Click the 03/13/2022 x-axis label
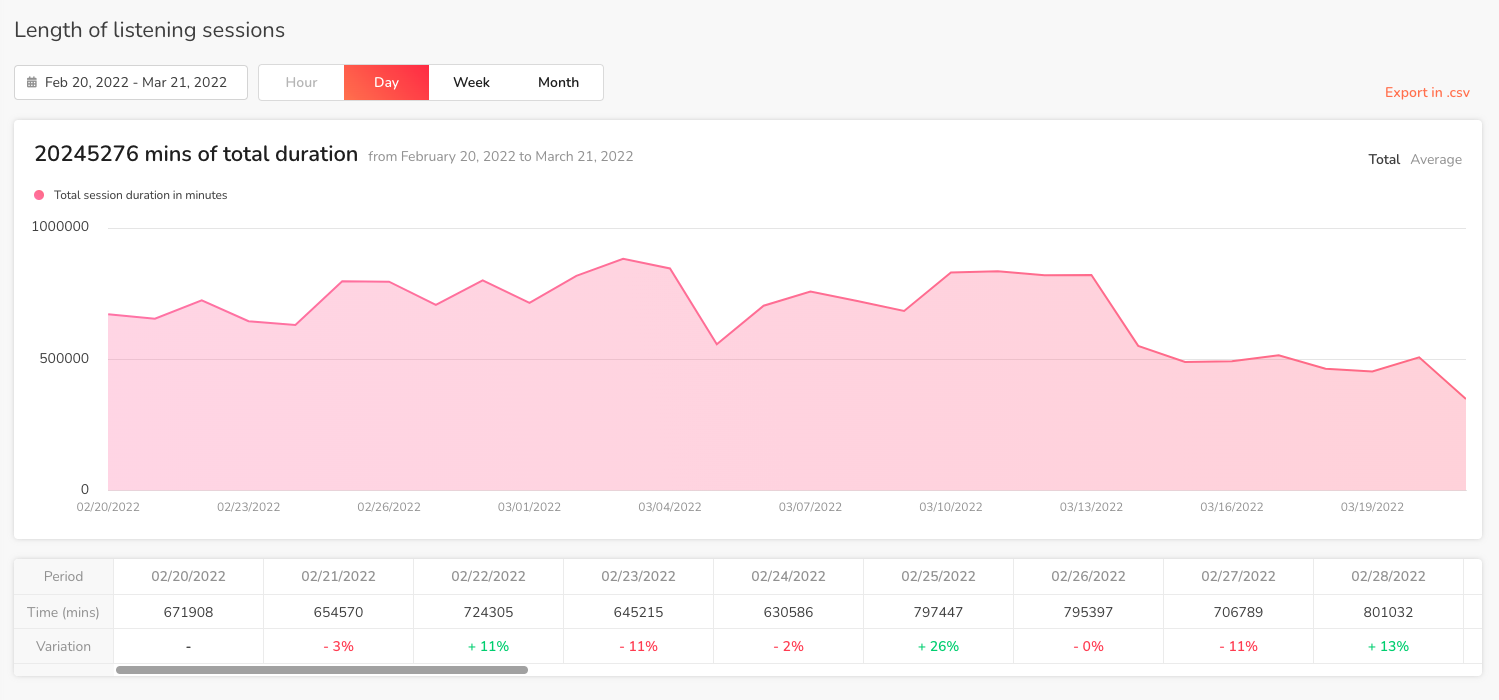The image size is (1499, 700). pos(1091,508)
